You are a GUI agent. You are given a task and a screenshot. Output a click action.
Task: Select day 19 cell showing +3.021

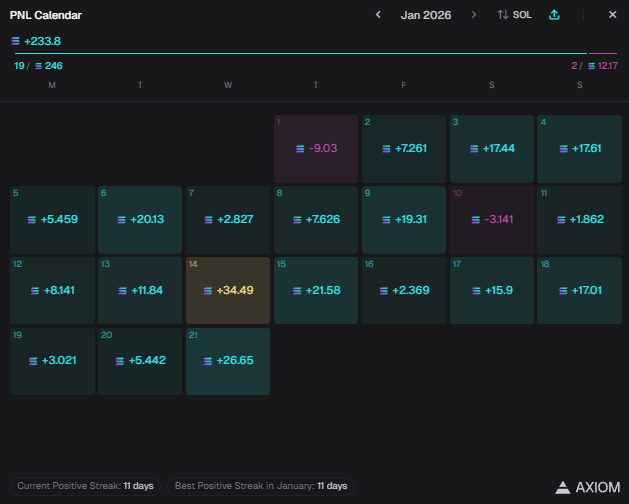pyautogui.click(x=52, y=362)
